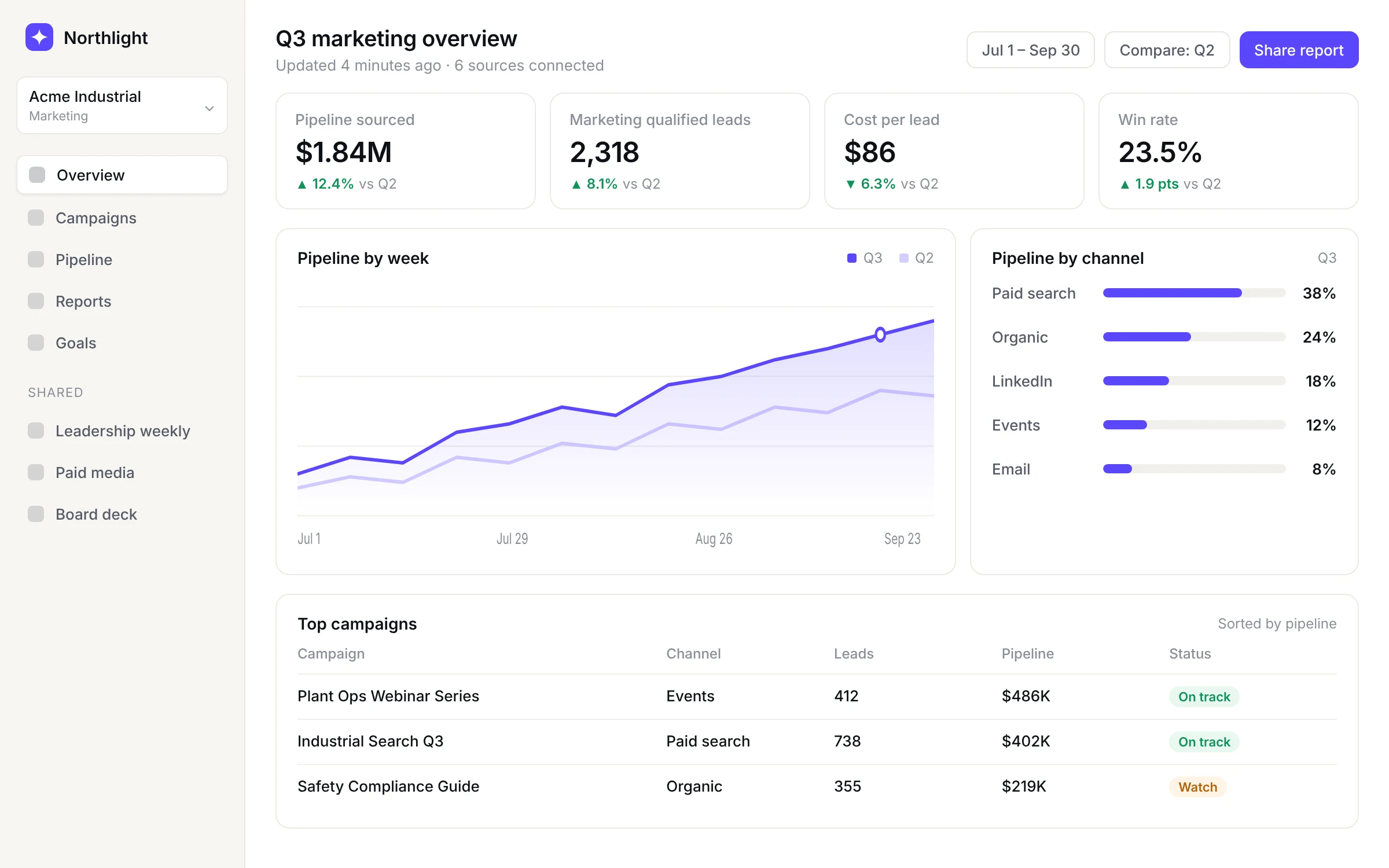Select the Industrial Search Q3 campaign
This screenshot has width=1389, height=868.
click(x=817, y=741)
